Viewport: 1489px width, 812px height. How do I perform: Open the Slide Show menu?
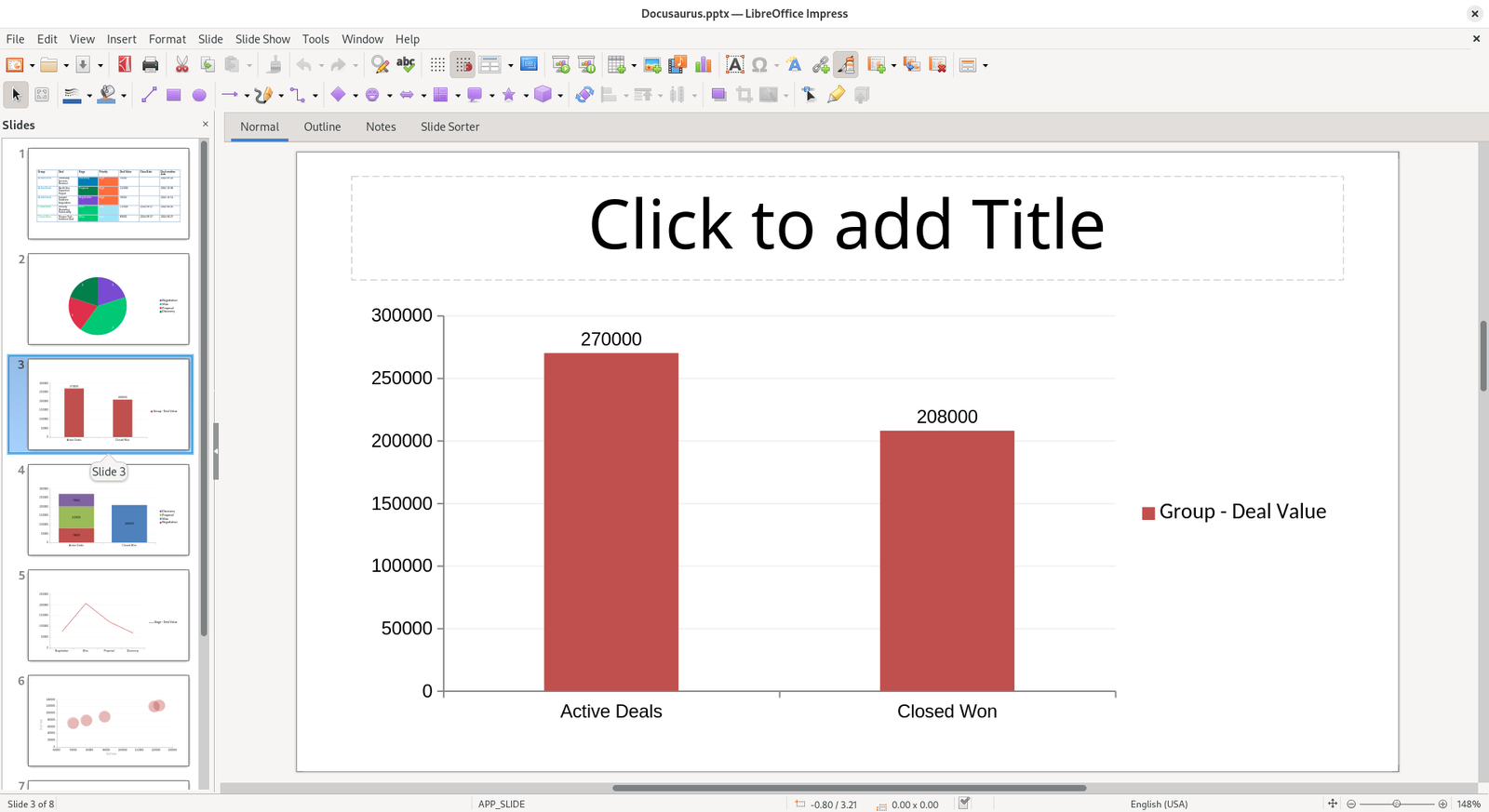[x=262, y=39]
